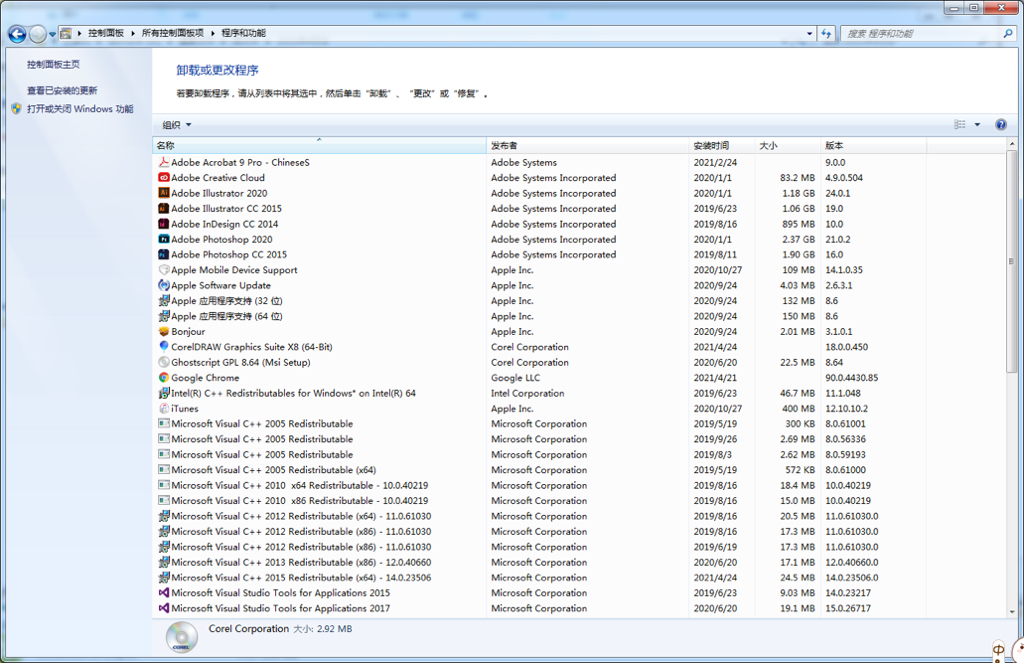Select the Adobe Illustrator 2020 icon
The height and width of the screenshot is (663, 1024).
[x=164, y=193]
